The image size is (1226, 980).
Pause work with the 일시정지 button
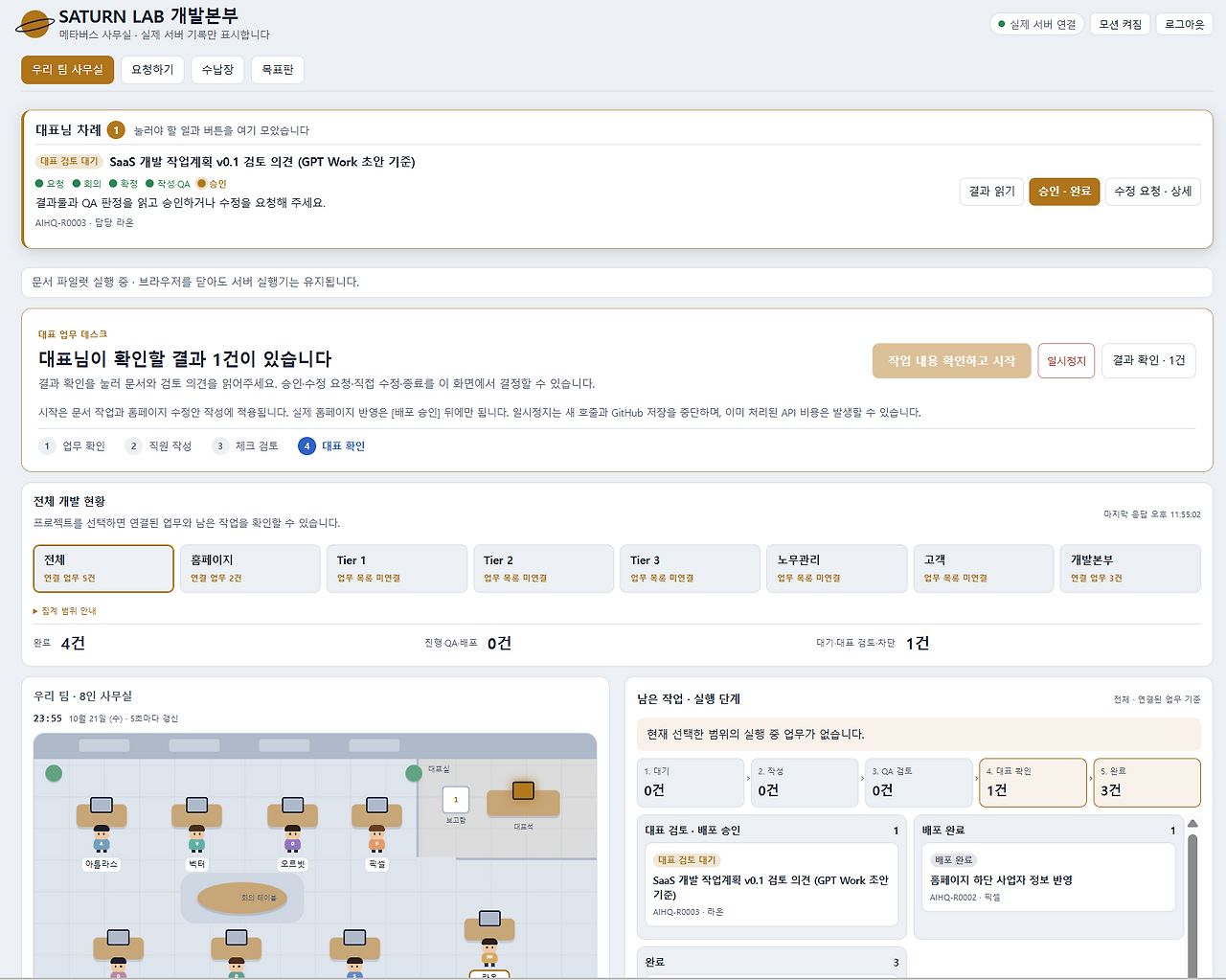(x=1066, y=360)
